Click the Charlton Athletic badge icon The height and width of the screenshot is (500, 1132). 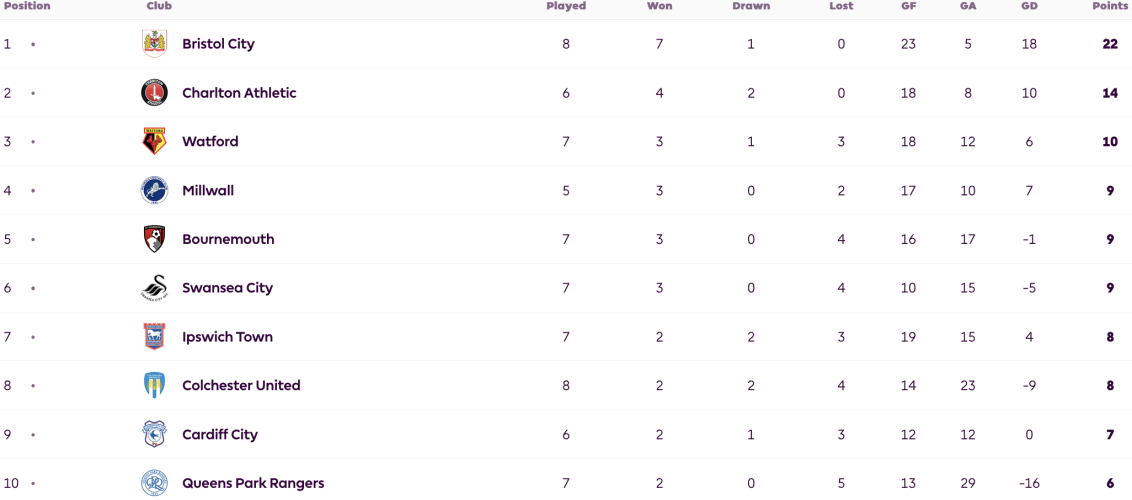click(x=154, y=93)
